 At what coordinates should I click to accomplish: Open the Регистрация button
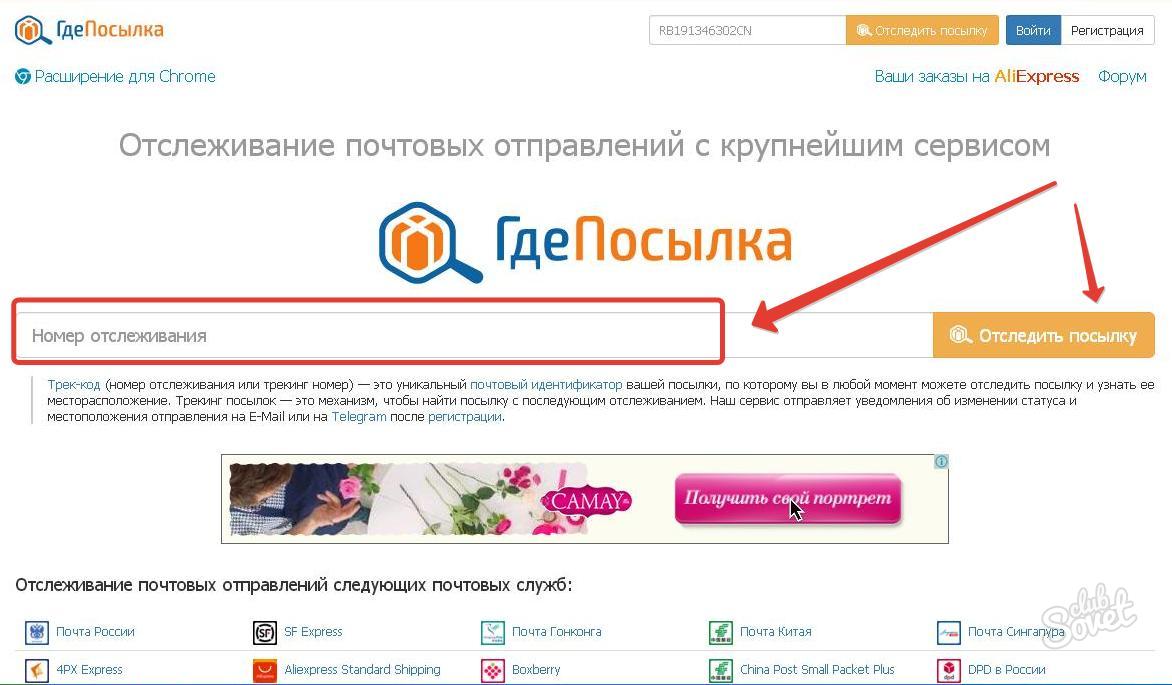(1107, 31)
